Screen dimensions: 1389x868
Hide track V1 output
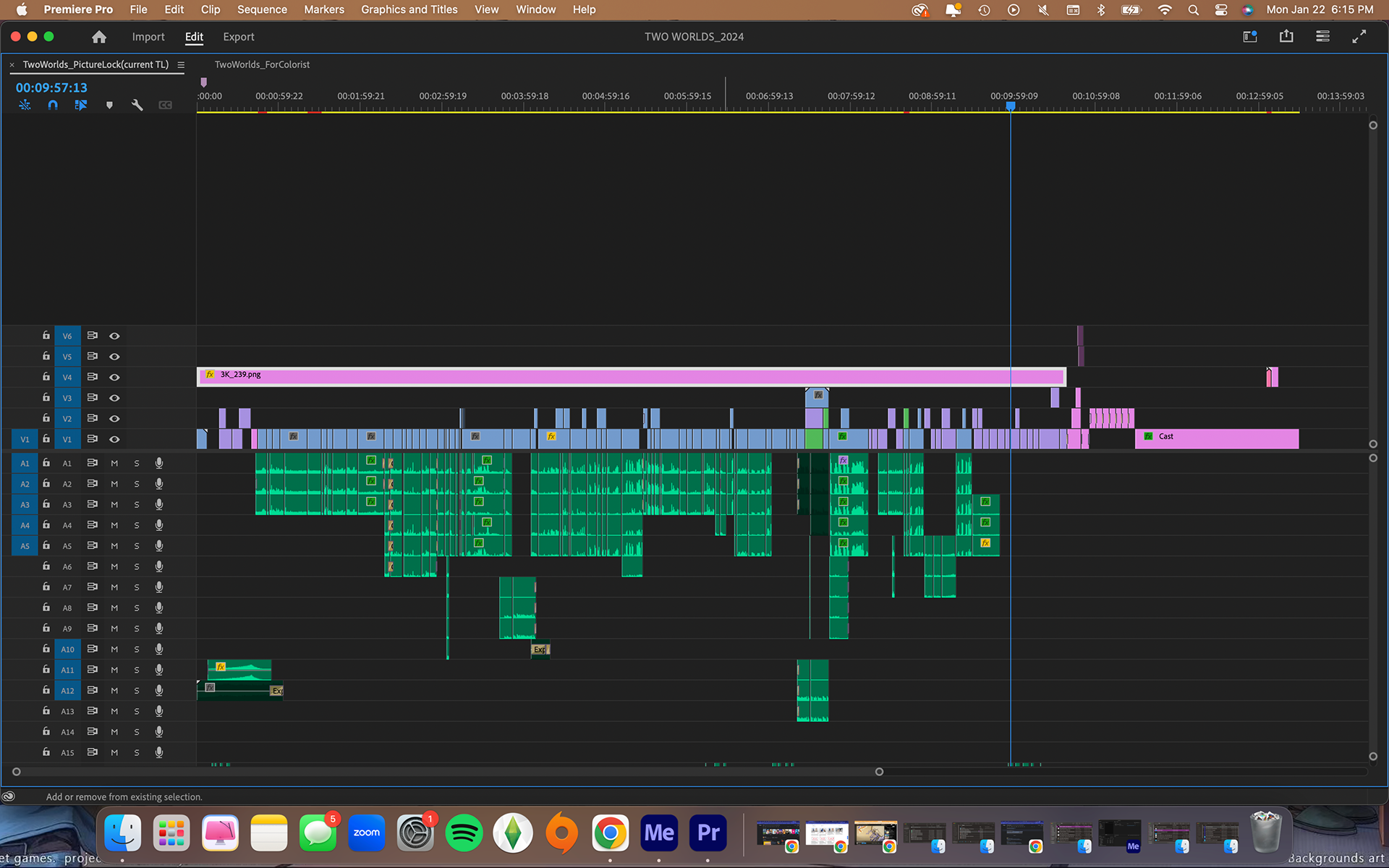[x=114, y=439]
